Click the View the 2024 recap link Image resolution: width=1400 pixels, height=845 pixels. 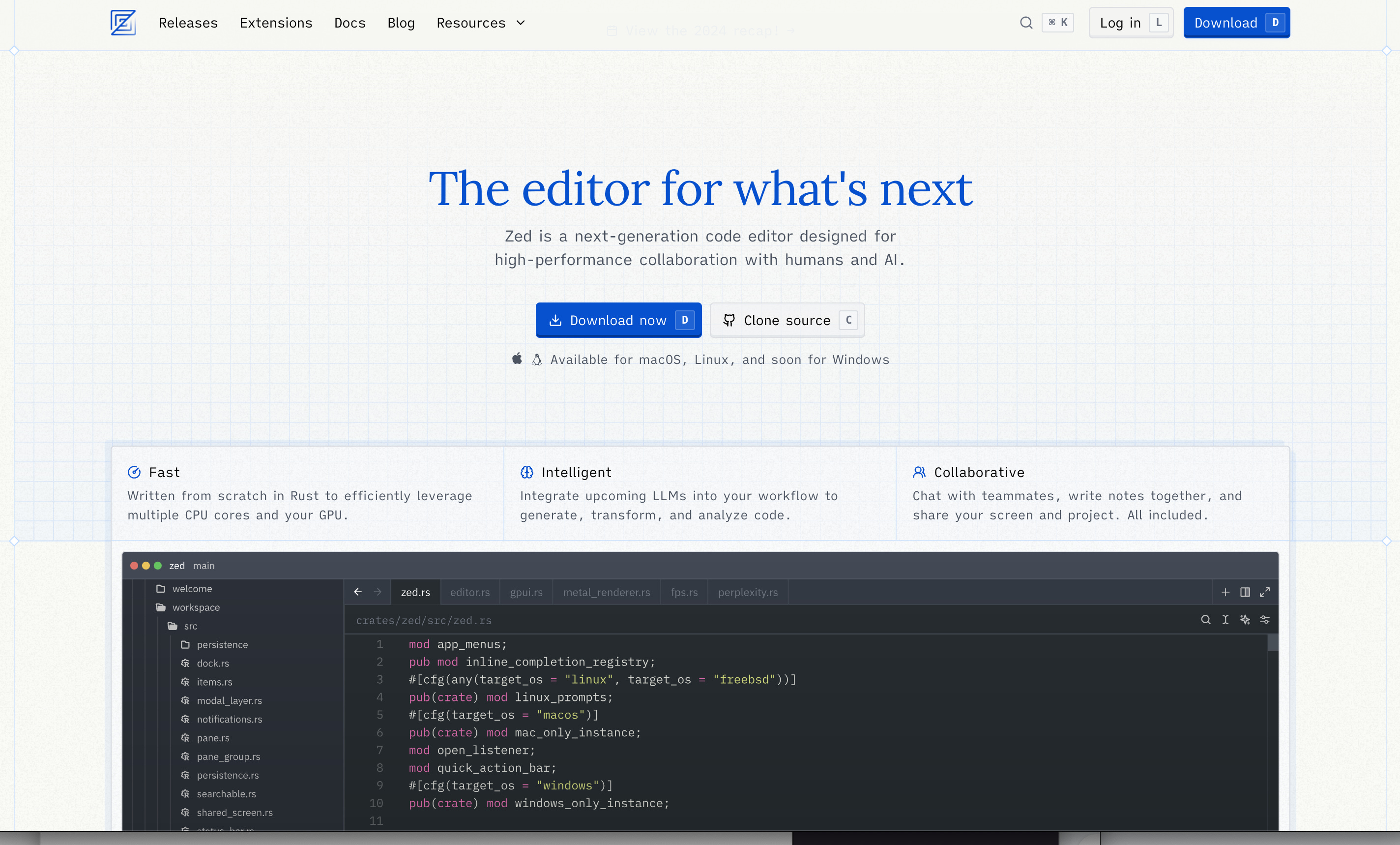pos(700,30)
